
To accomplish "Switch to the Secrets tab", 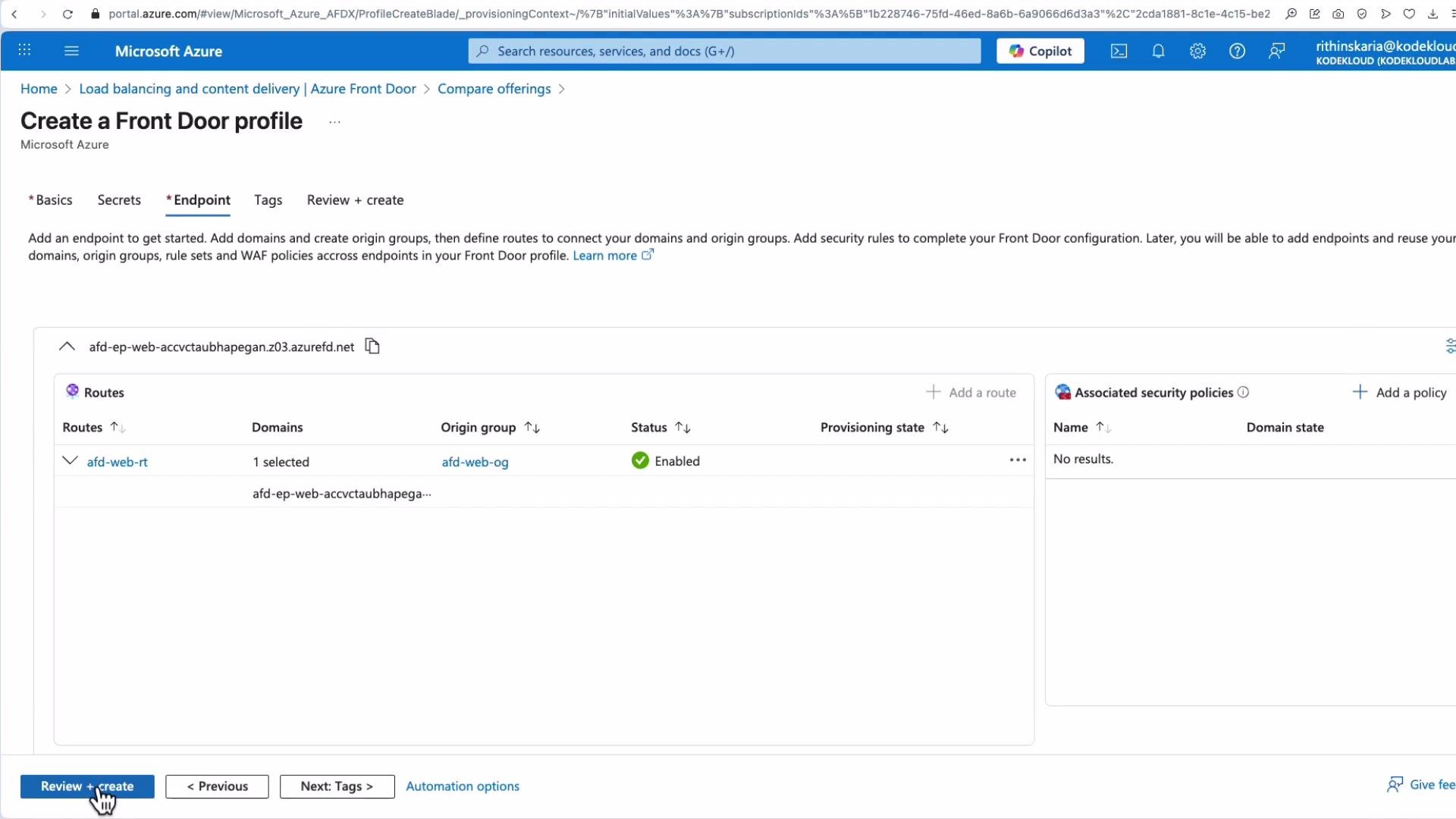I will 119,200.
